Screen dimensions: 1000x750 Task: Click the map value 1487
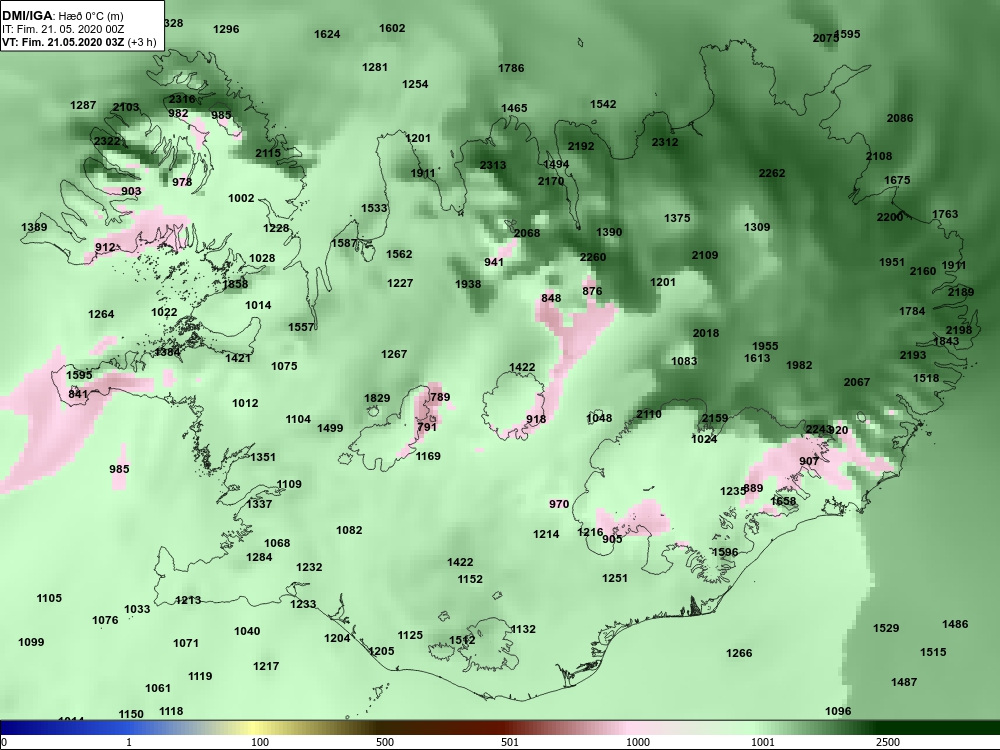coord(904,682)
